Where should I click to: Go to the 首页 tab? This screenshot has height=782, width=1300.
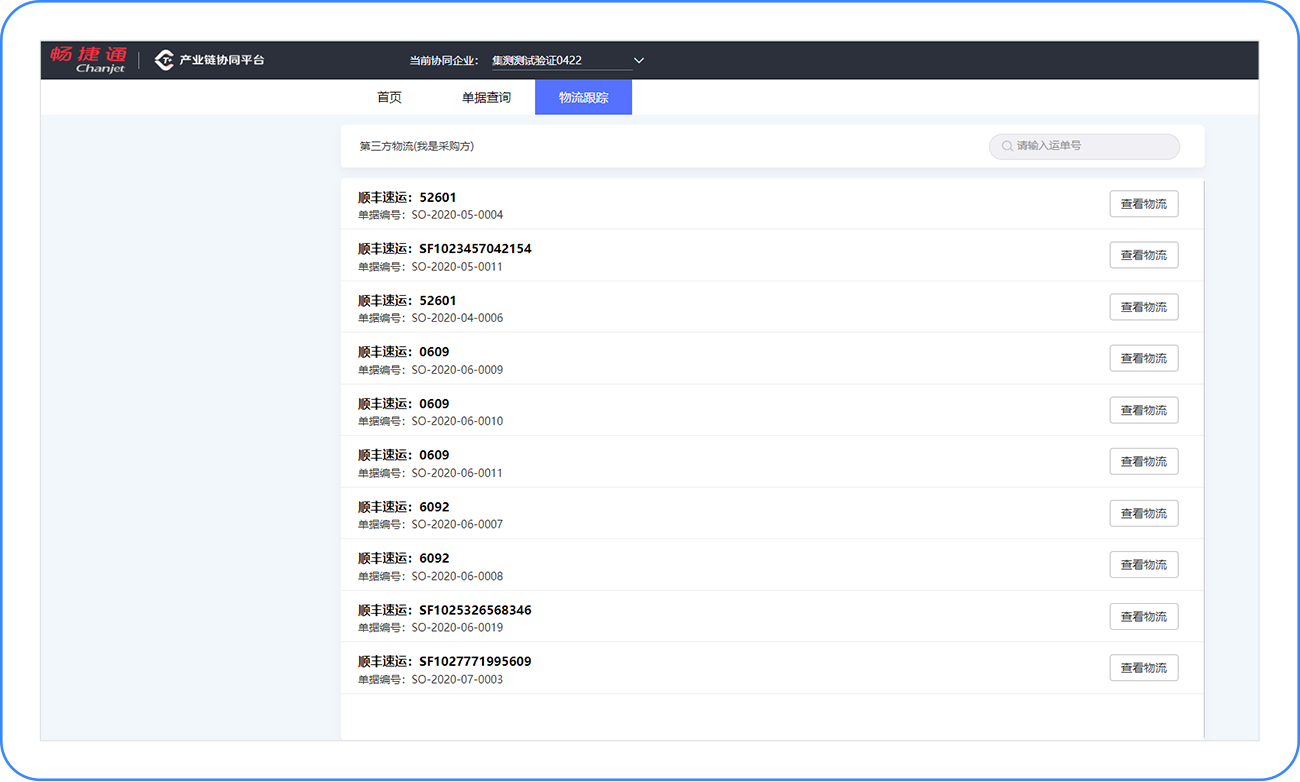click(389, 98)
